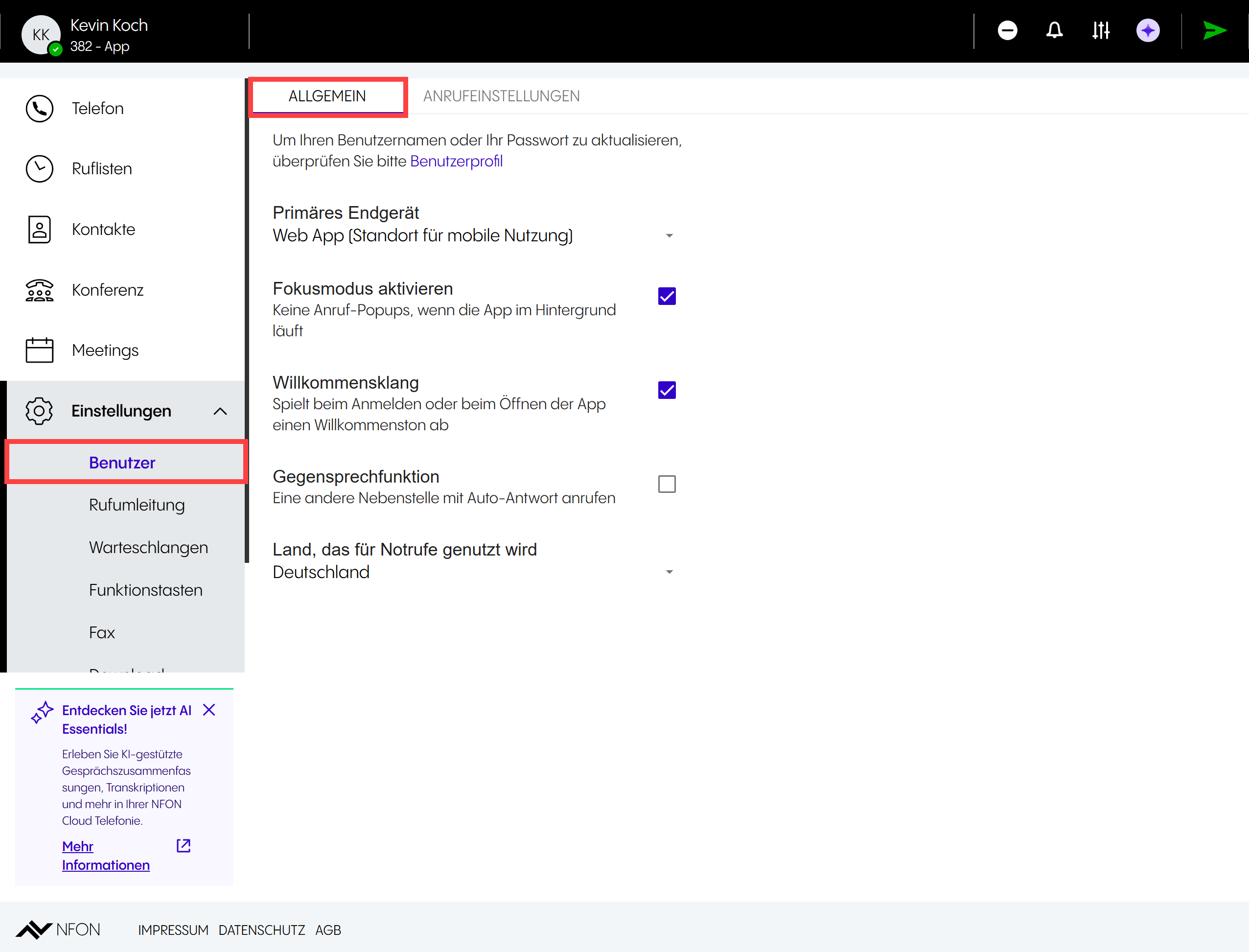This screenshot has width=1249, height=952.
Task: Follow the Benutzerprofil link
Action: 456,162
